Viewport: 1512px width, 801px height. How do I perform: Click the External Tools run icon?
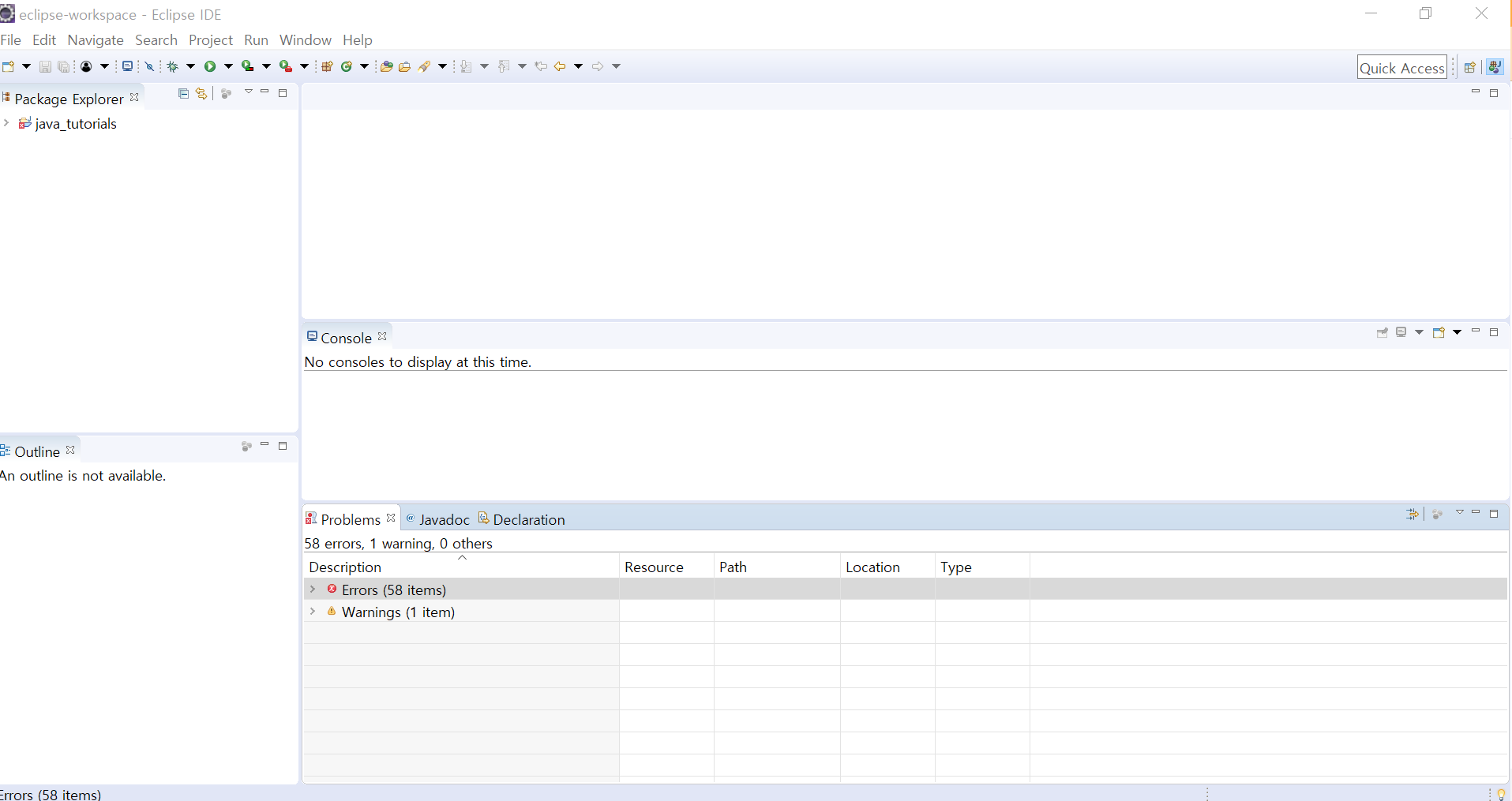pos(286,66)
